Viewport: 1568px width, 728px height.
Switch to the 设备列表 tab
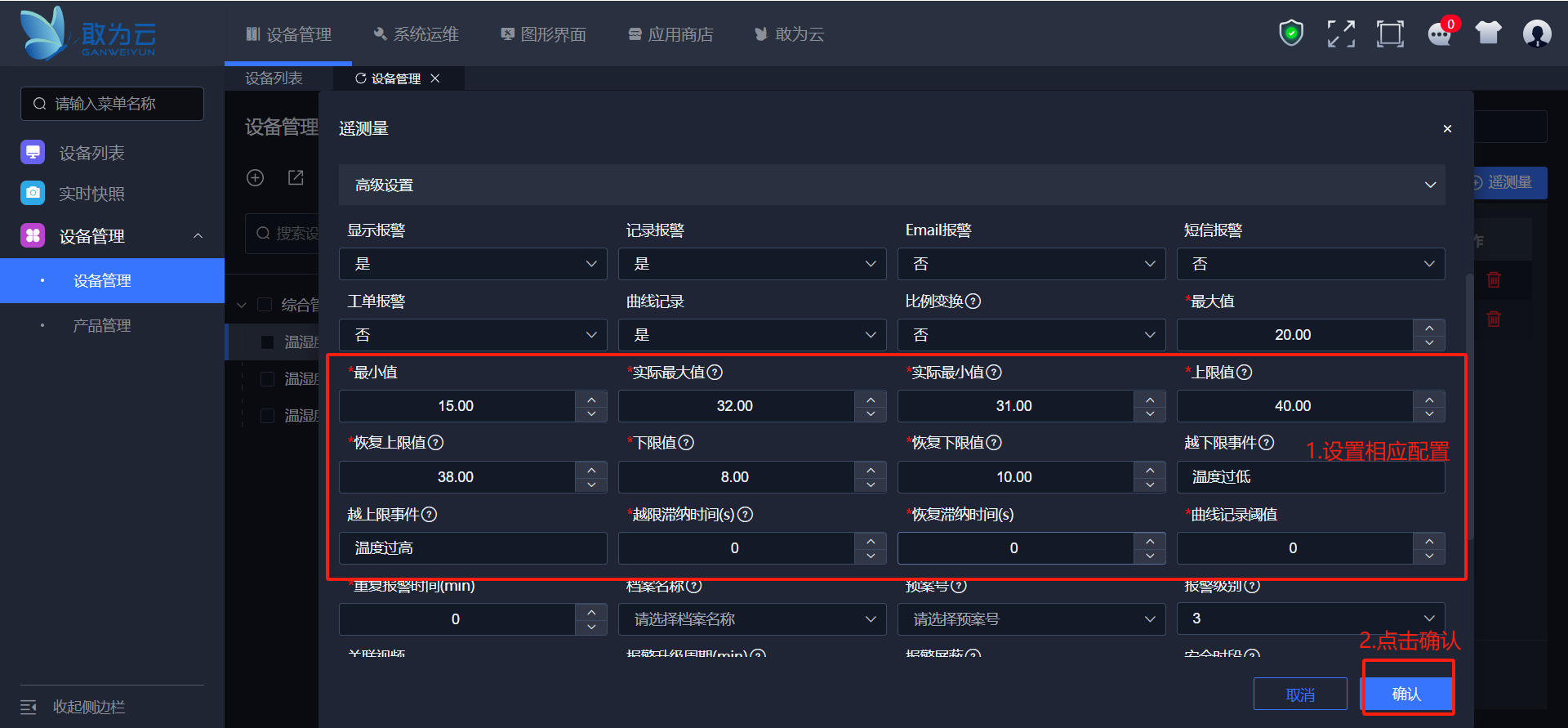pos(274,78)
